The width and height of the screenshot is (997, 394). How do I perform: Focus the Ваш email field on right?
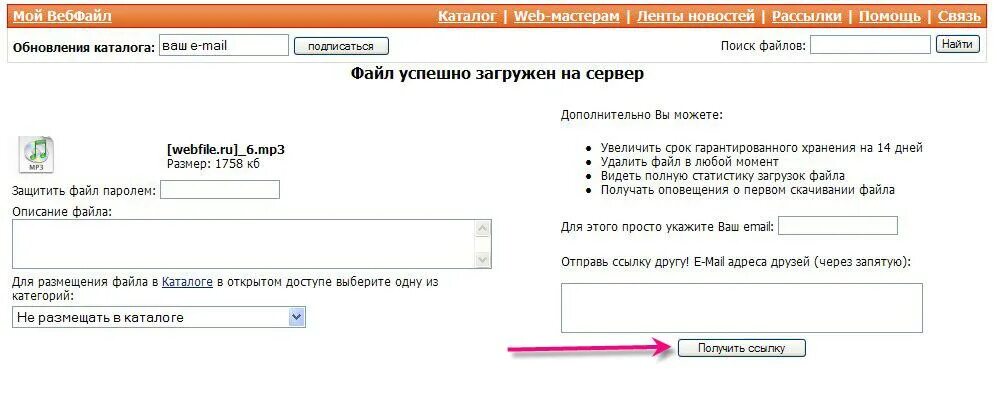pos(838,226)
